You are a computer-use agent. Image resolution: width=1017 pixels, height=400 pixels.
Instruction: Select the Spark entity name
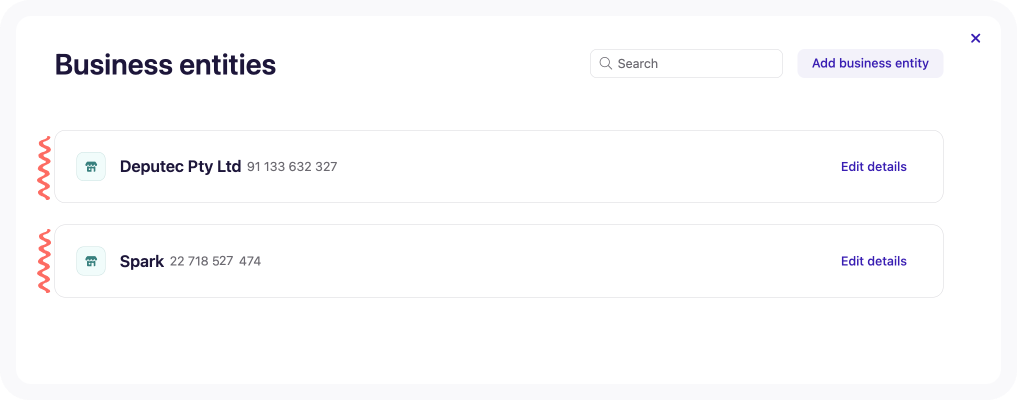click(142, 262)
